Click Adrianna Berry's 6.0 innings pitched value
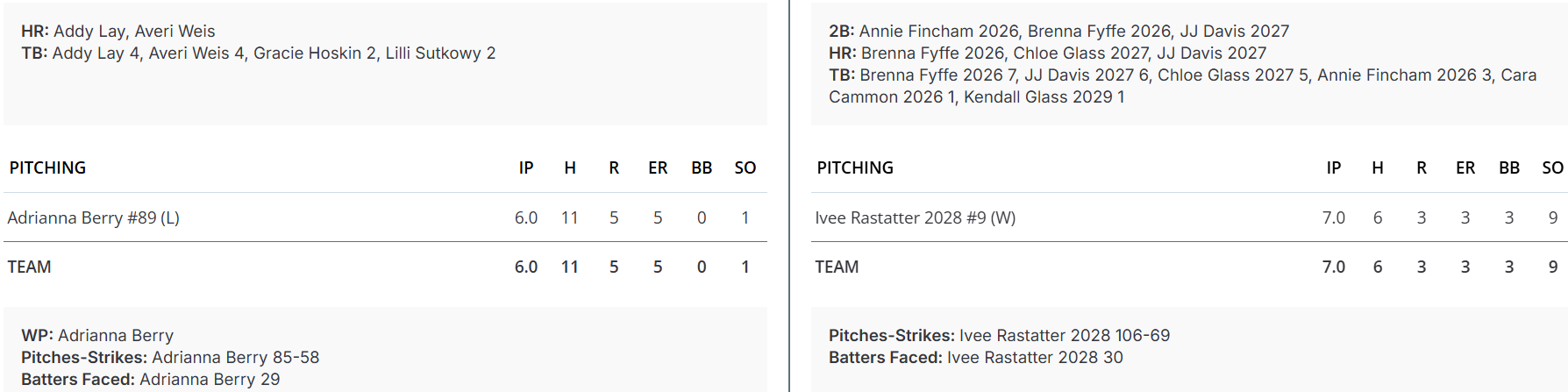 click(x=526, y=217)
